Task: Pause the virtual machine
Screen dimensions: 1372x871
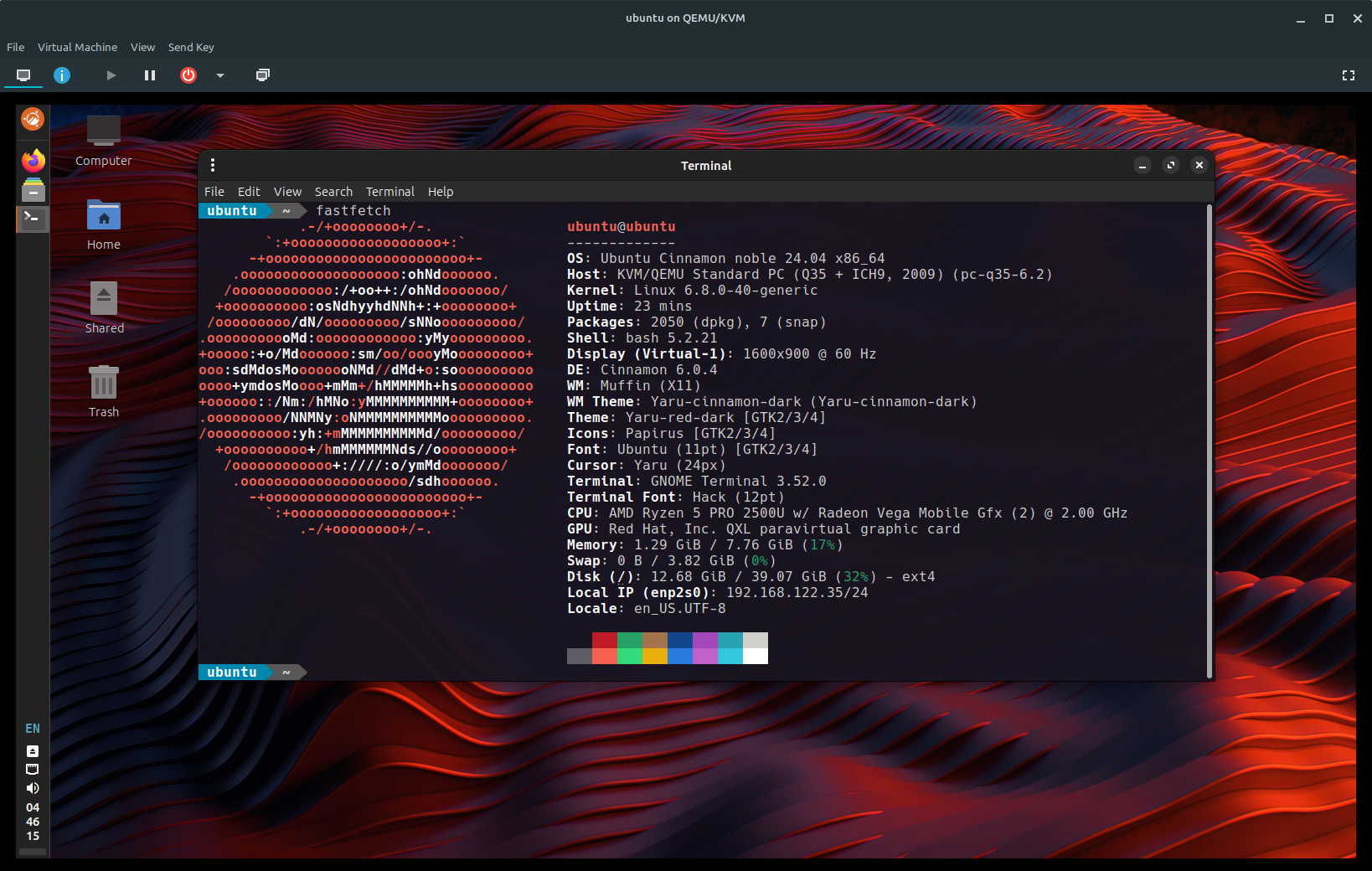Action: 150,75
